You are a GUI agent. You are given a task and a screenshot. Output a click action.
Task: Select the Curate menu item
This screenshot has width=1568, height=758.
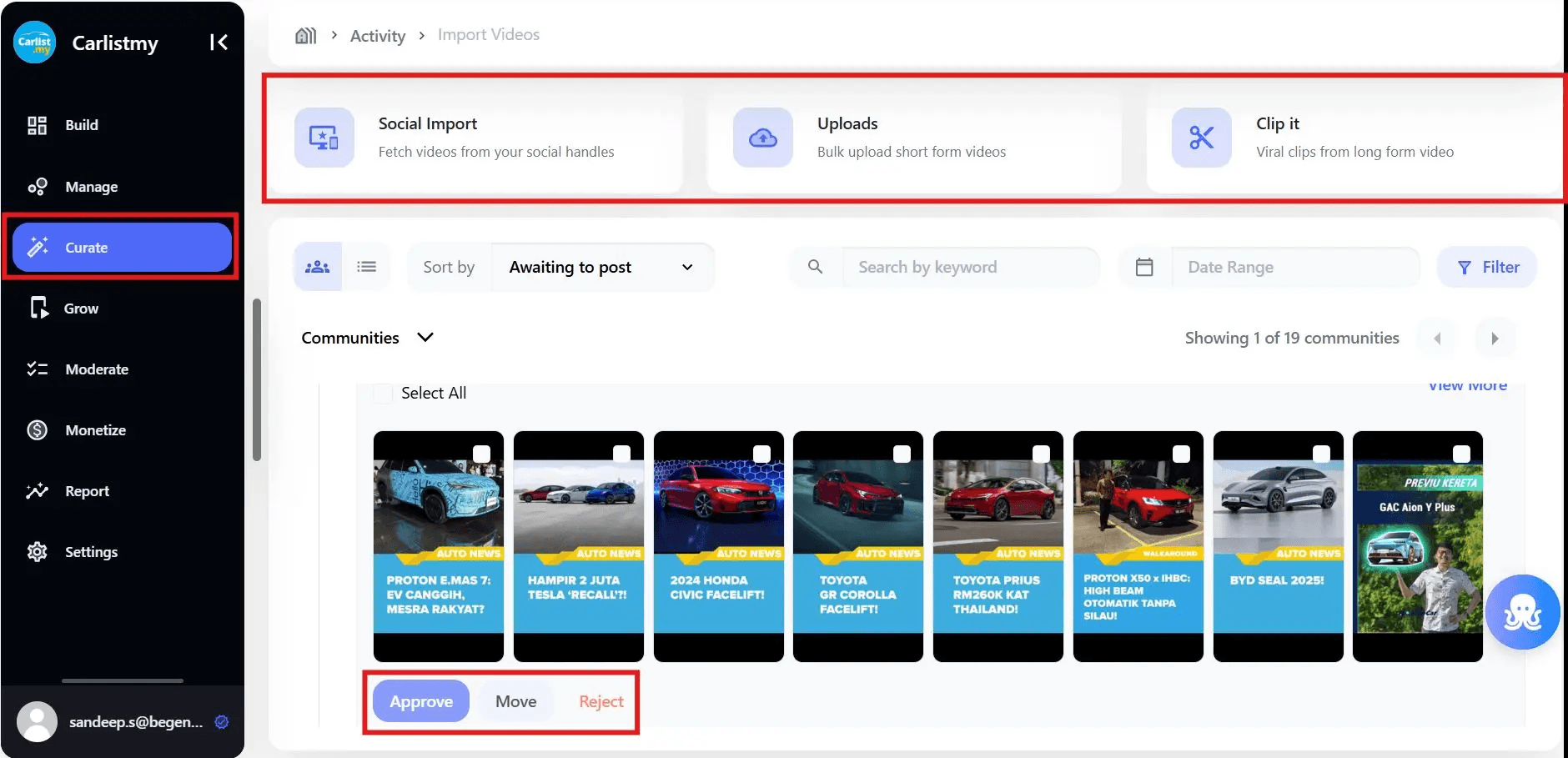coord(122,248)
